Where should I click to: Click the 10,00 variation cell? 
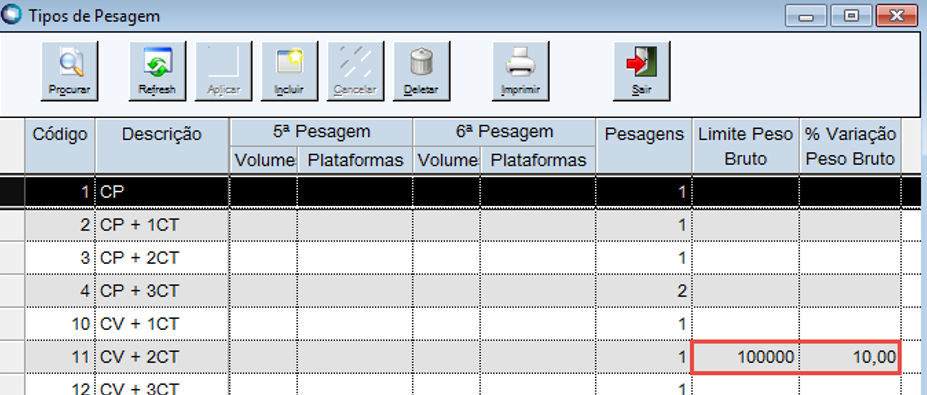850,357
